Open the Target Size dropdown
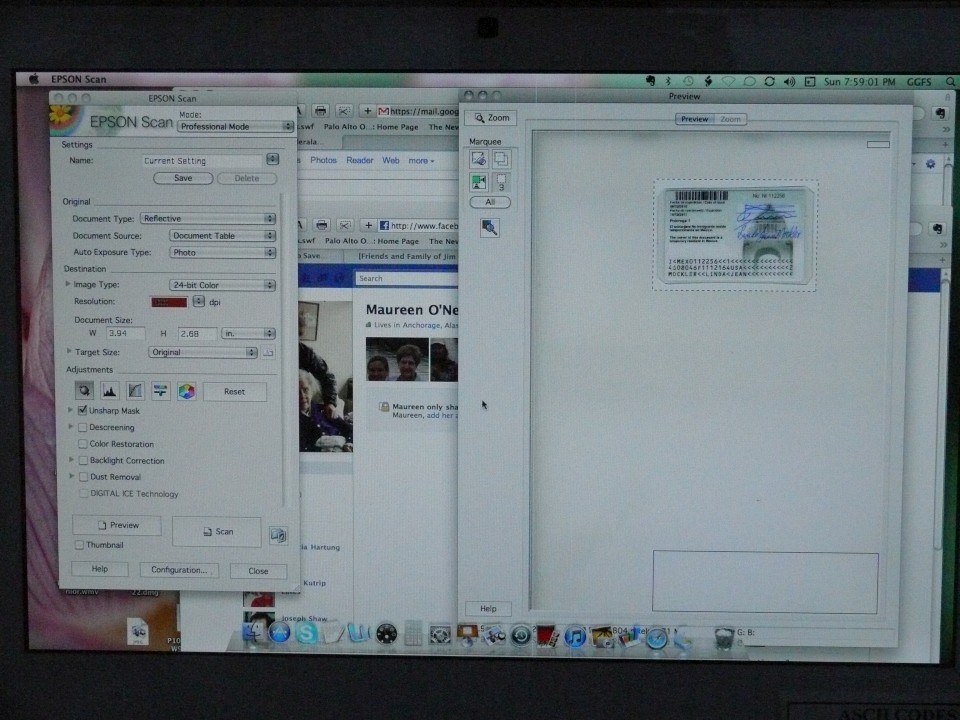Image resolution: width=960 pixels, height=720 pixels. pos(203,352)
